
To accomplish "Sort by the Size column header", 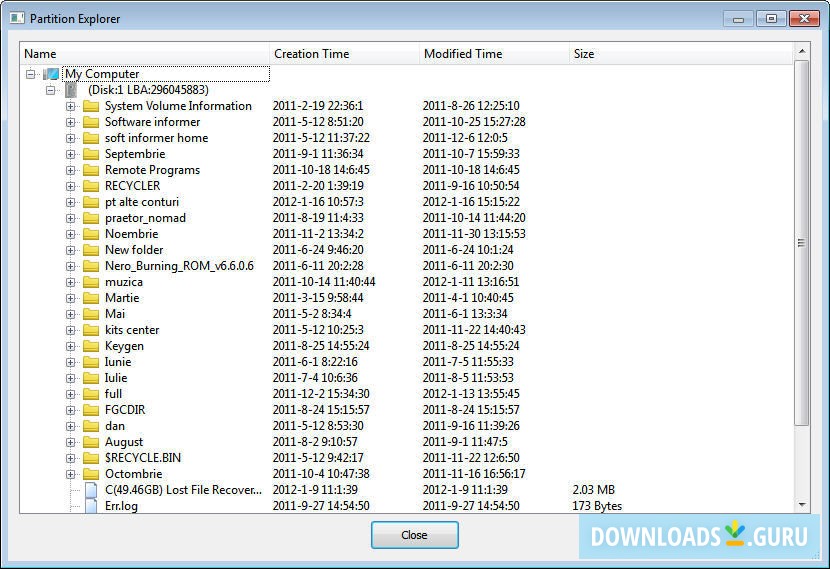I will pyautogui.click(x=681, y=53).
